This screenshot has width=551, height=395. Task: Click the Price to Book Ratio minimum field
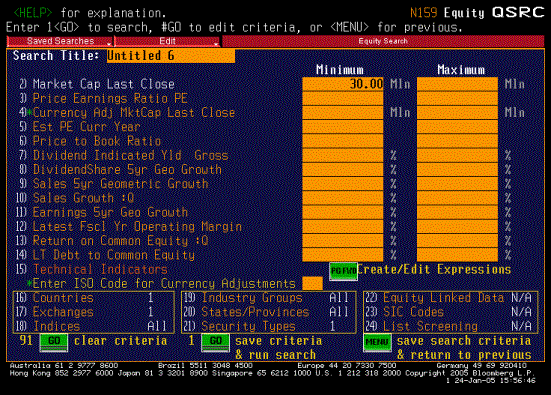(343, 141)
